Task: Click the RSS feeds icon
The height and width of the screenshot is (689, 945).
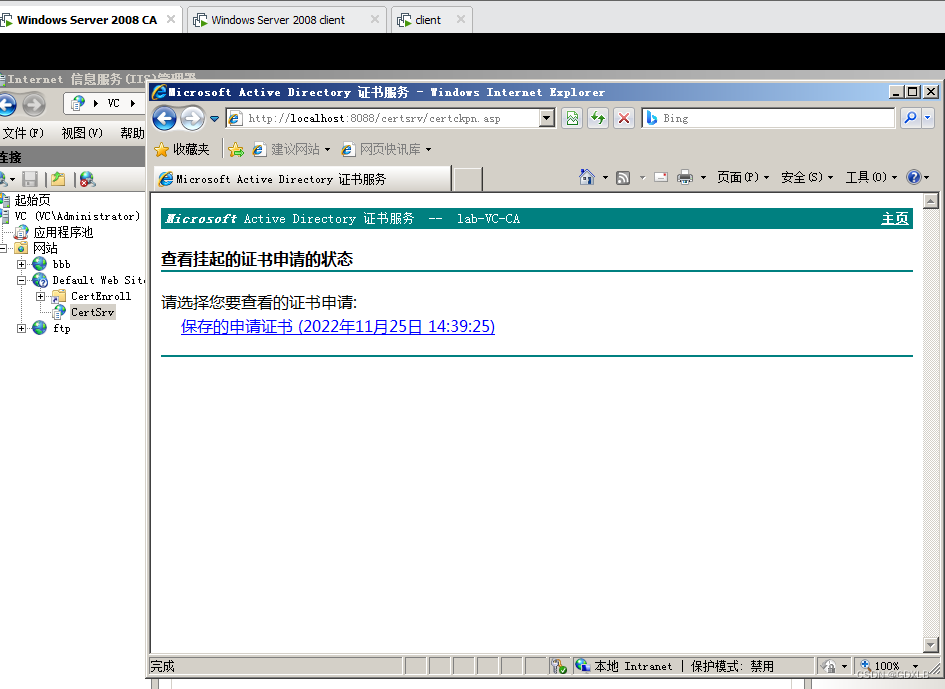Action: (x=623, y=177)
